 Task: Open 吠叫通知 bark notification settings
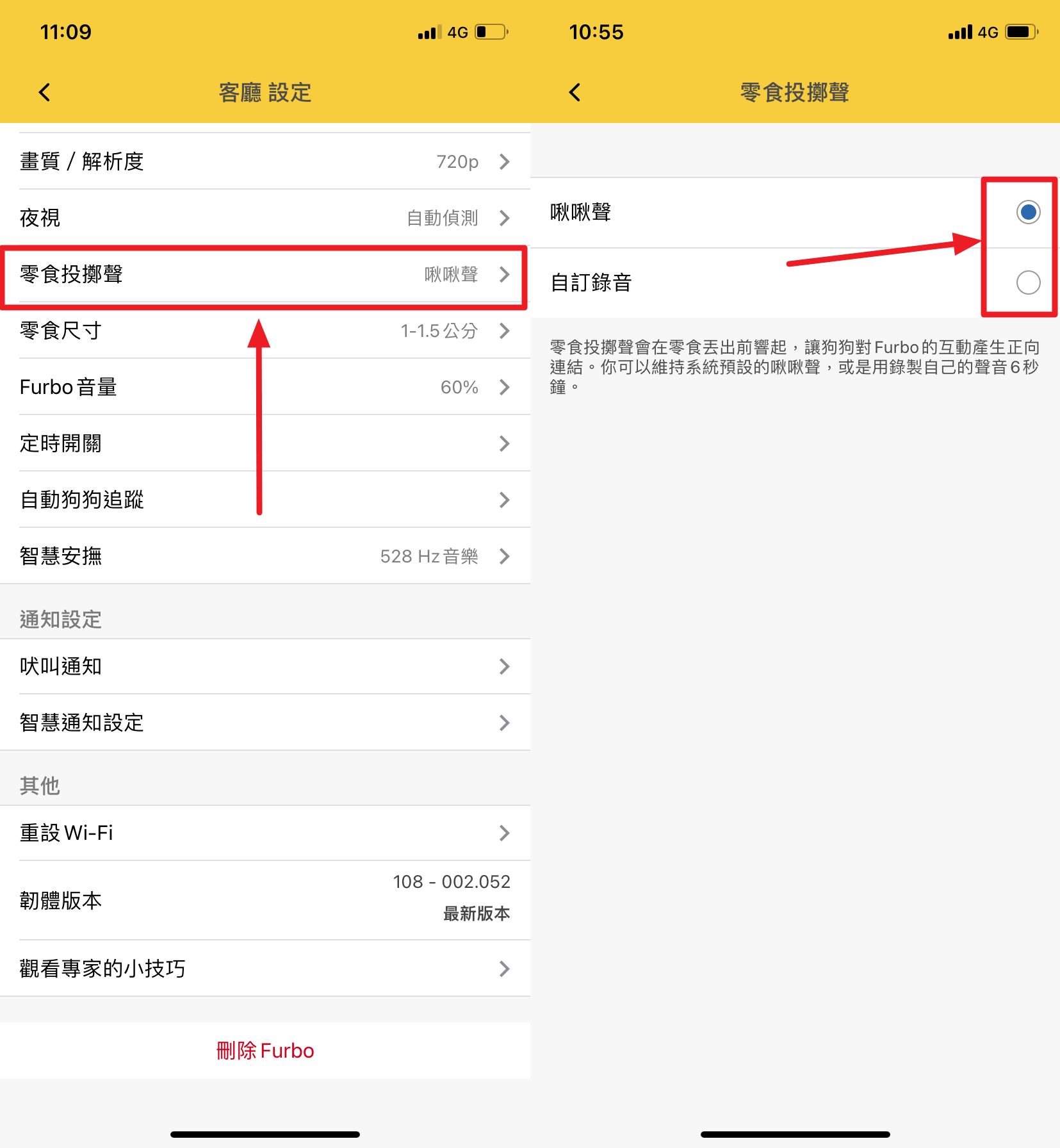click(x=265, y=666)
